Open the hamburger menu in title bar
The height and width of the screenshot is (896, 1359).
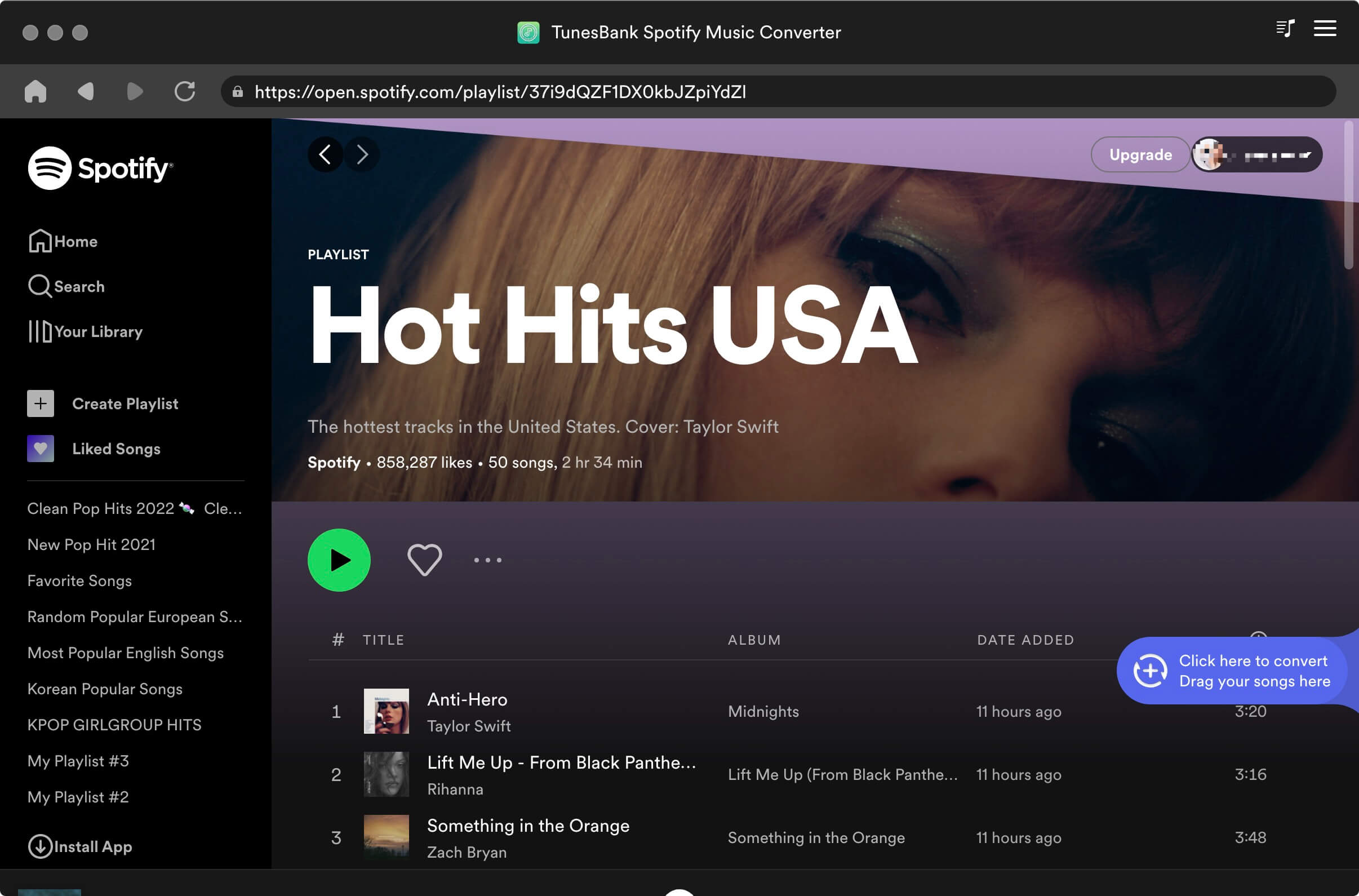point(1325,29)
